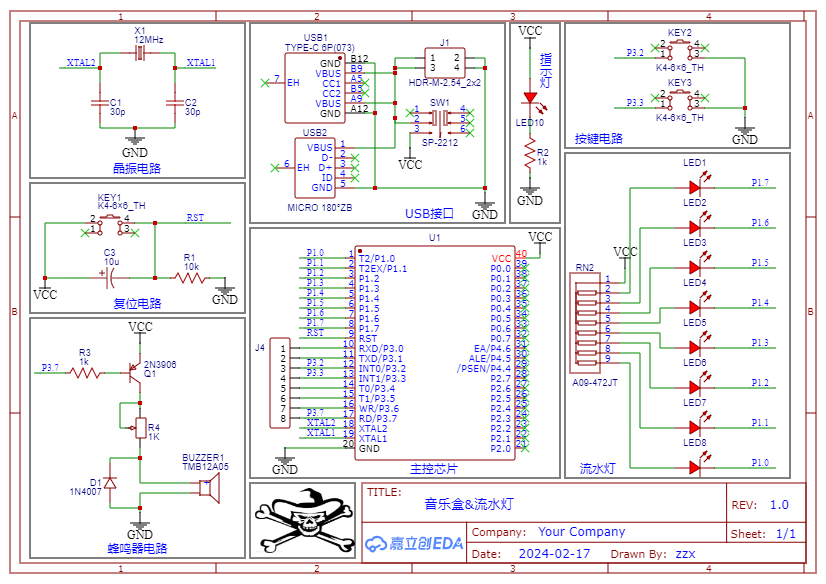Click the 晶振电路 section title
Viewport: 826px width, 584px height.
(137, 169)
